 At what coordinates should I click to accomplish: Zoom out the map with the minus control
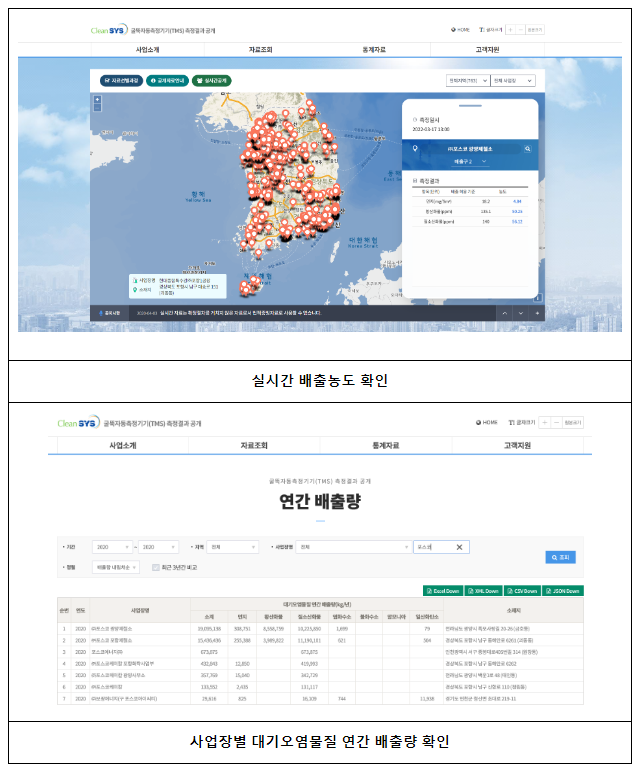97,107
